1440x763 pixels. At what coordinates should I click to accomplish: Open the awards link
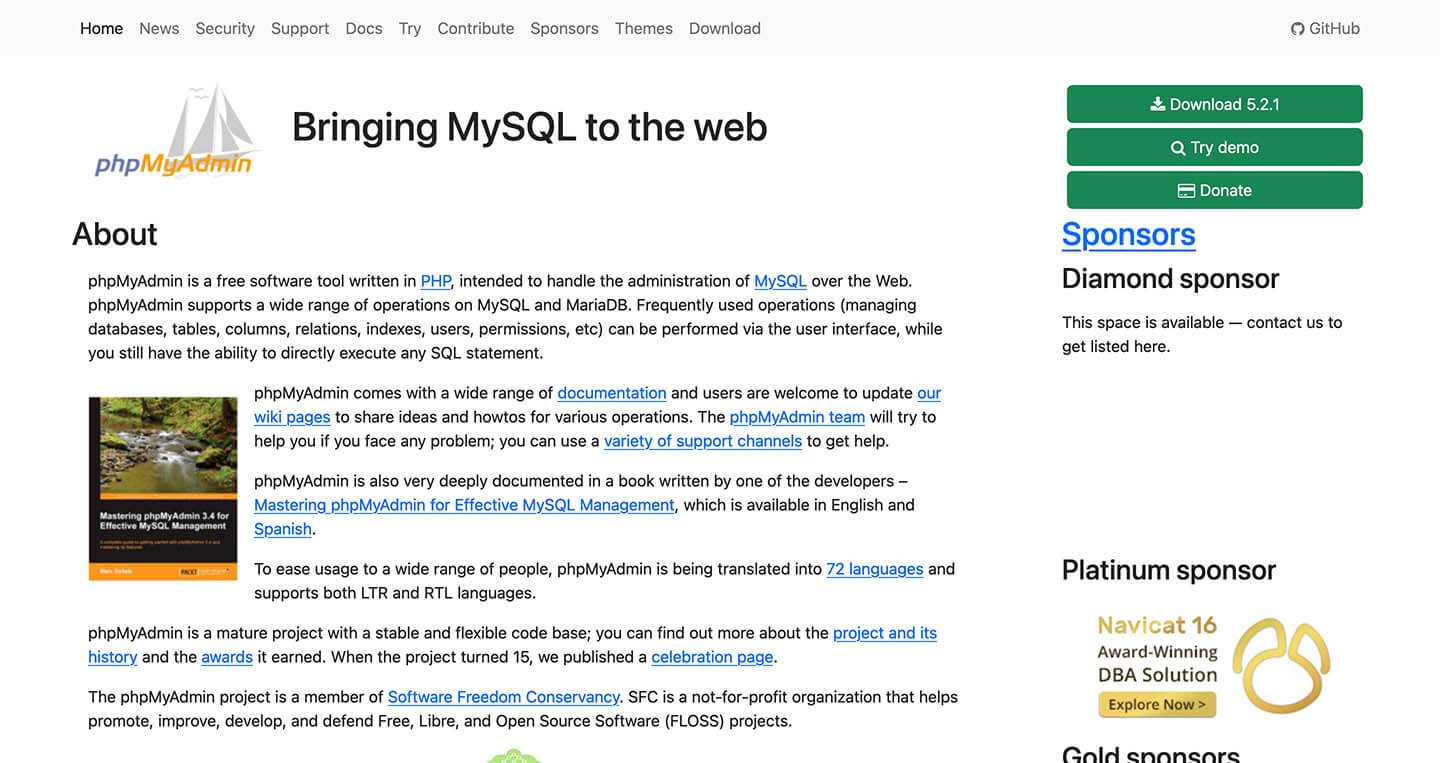coord(227,657)
